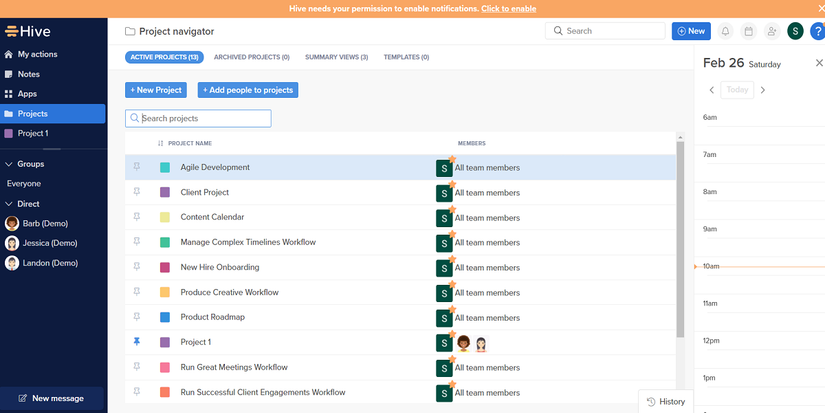Image resolution: width=825 pixels, height=413 pixels.
Task: Pin Run Great Meetings Workflow project
Action: 137,367
